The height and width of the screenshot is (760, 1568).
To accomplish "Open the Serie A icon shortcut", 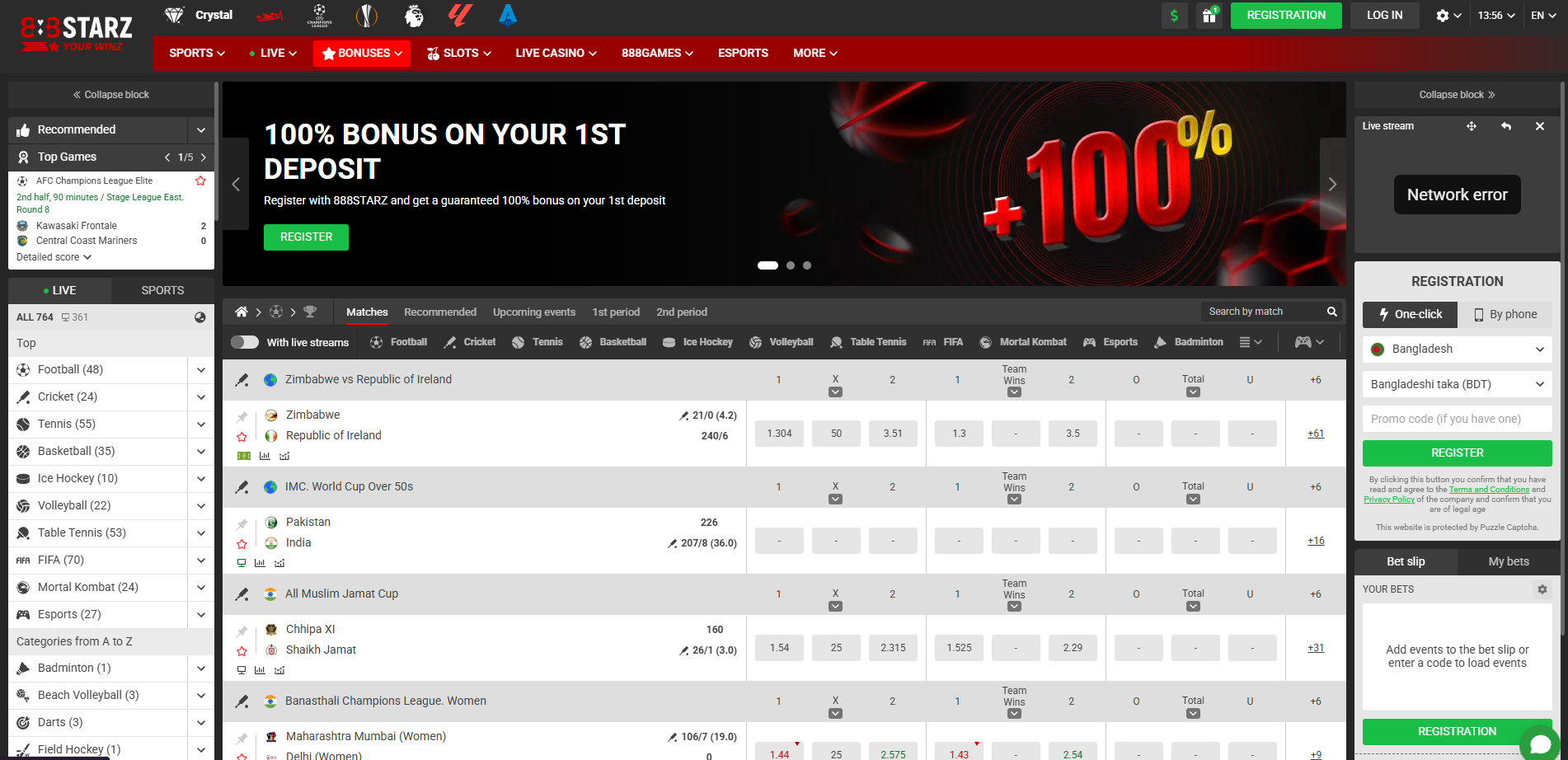I will 508,15.
